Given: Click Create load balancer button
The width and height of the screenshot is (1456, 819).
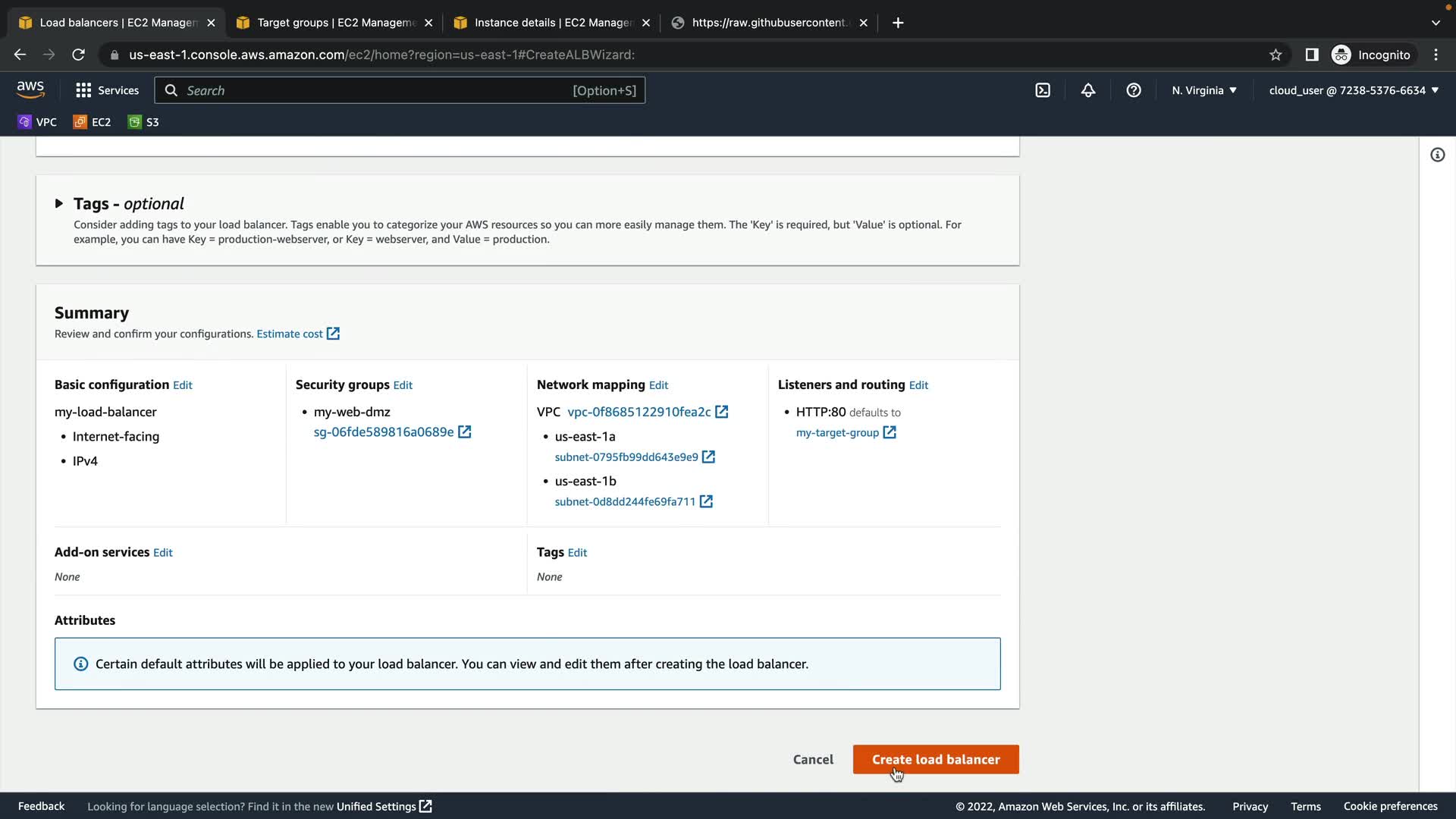Looking at the screenshot, I should click(935, 759).
